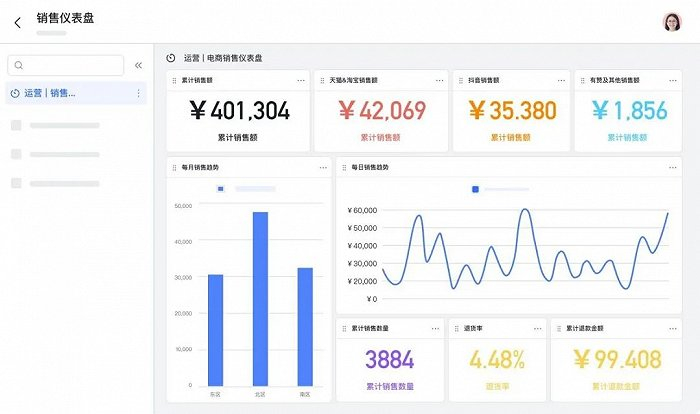Screen dimensions: 700x414
Task: Click the 每月销售趋势 card title
Action: click(200, 167)
